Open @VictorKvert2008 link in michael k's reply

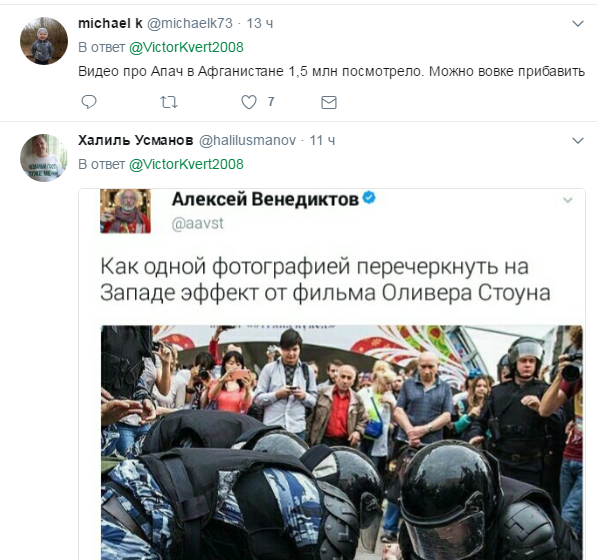point(186,47)
